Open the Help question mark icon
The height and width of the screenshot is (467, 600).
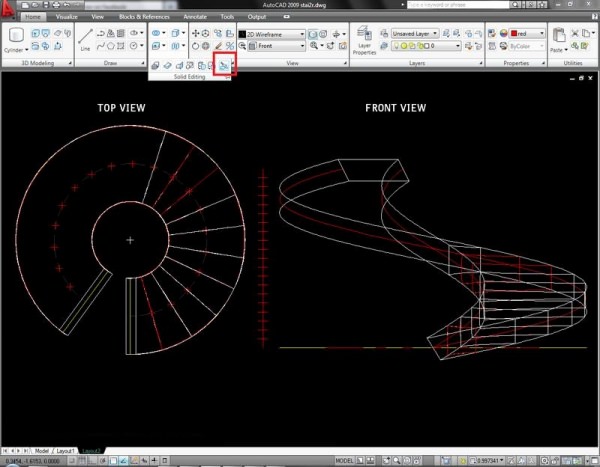[x=595, y=16]
